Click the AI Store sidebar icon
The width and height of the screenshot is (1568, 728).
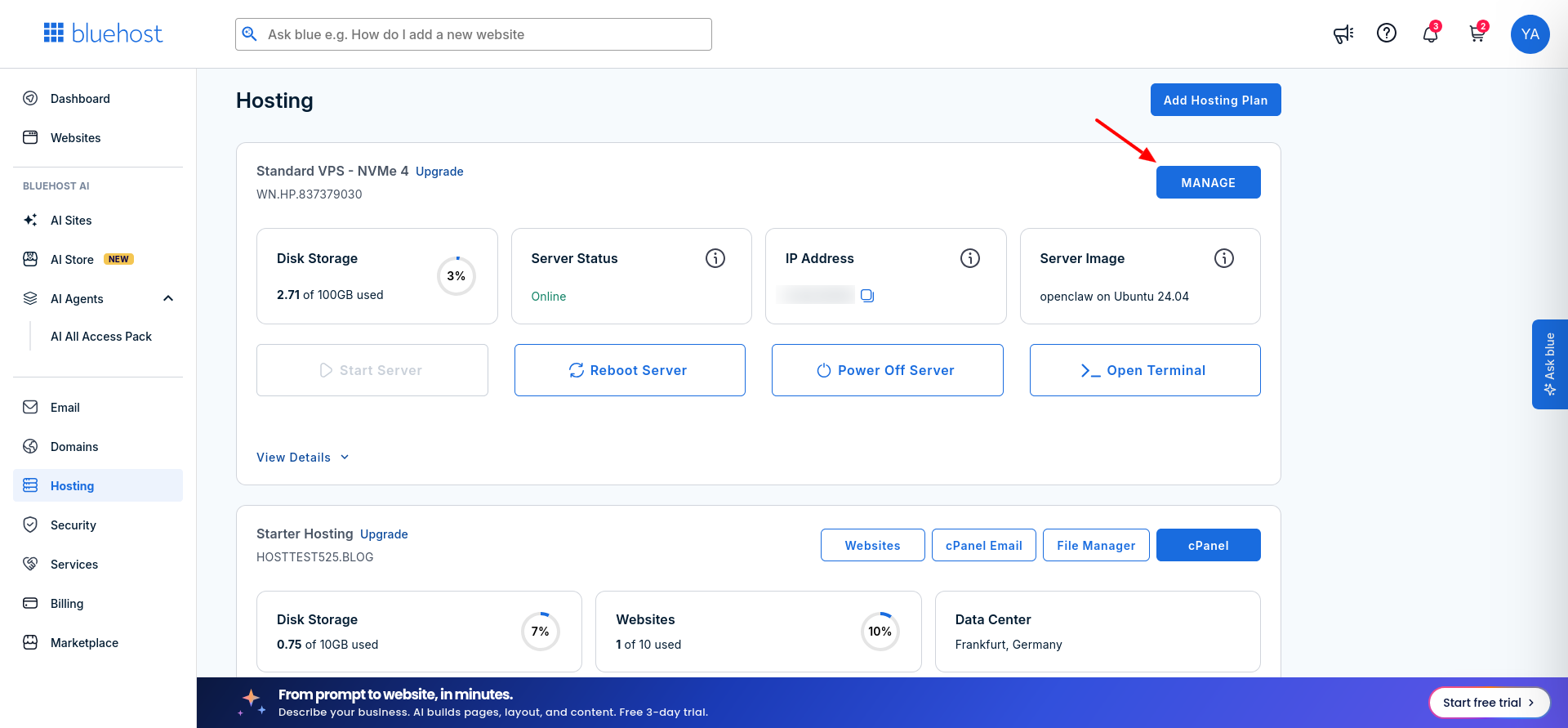[x=30, y=259]
